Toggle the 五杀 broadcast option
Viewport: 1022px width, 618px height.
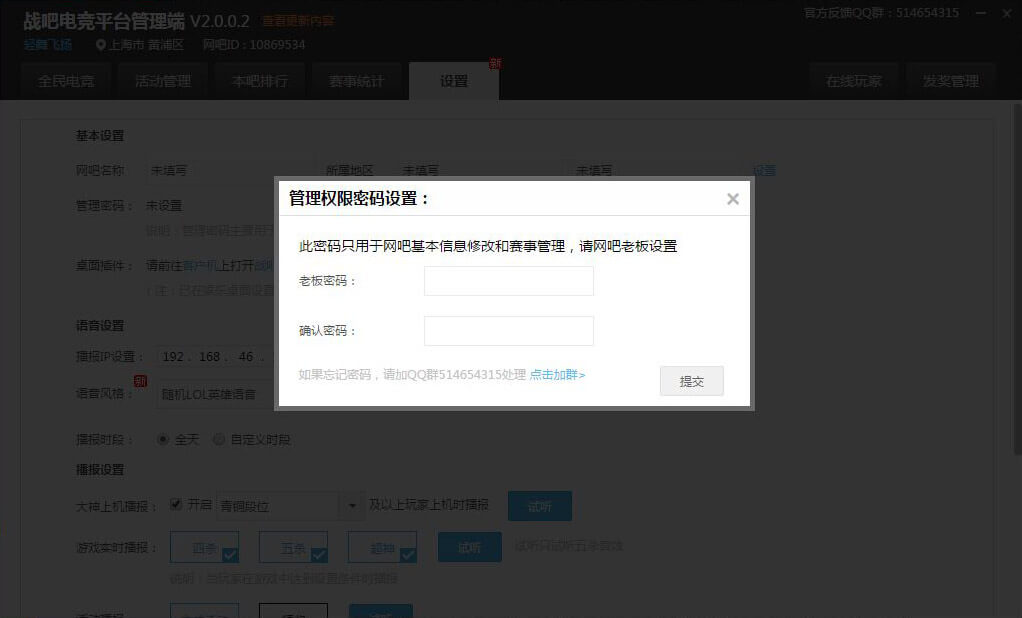tap(293, 547)
